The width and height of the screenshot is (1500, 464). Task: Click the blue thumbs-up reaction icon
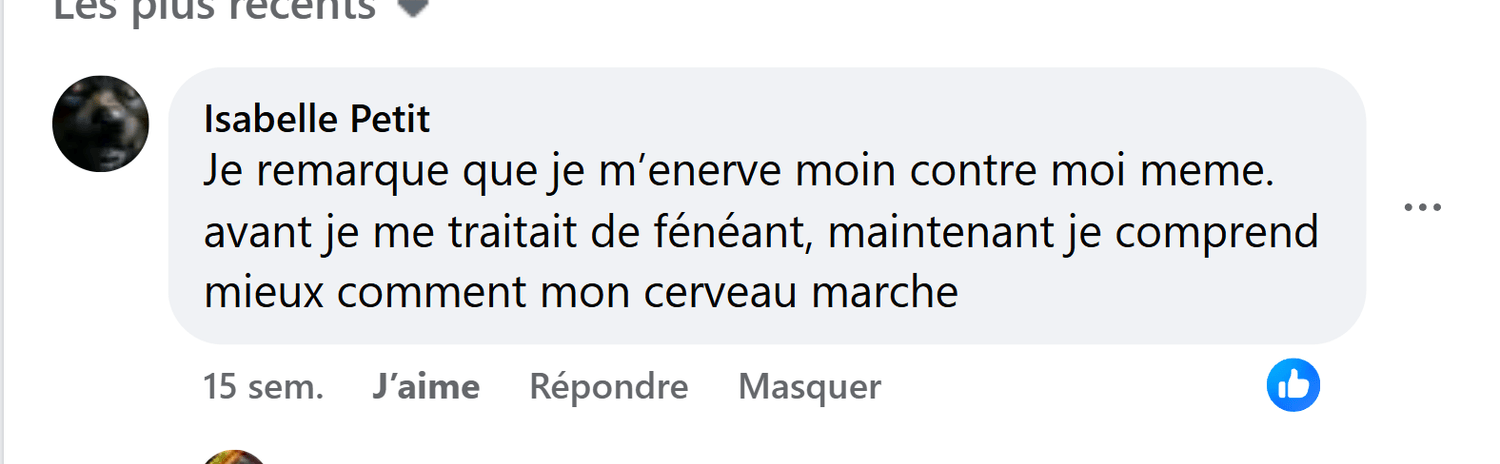tap(1293, 385)
